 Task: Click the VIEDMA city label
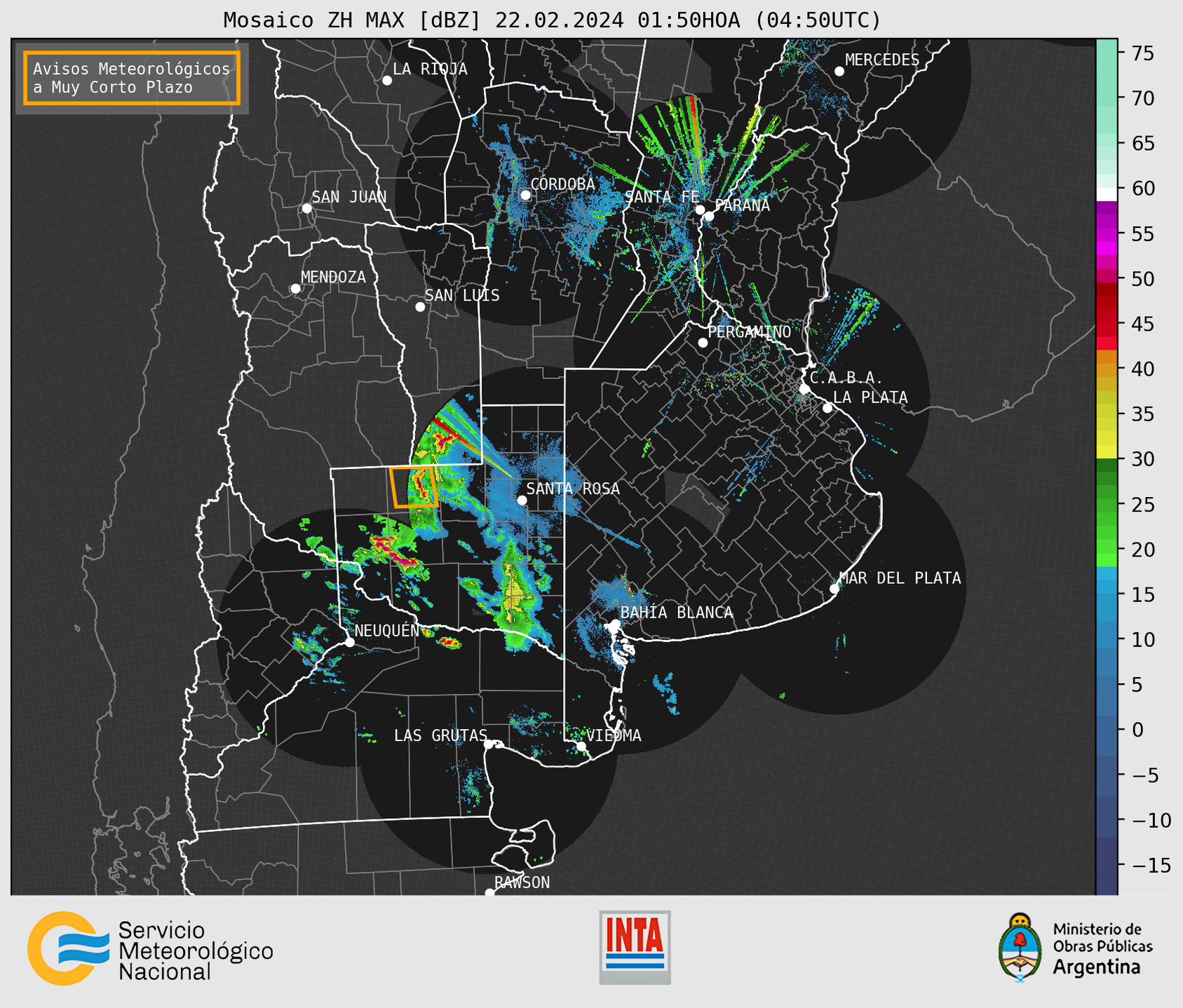tap(614, 735)
